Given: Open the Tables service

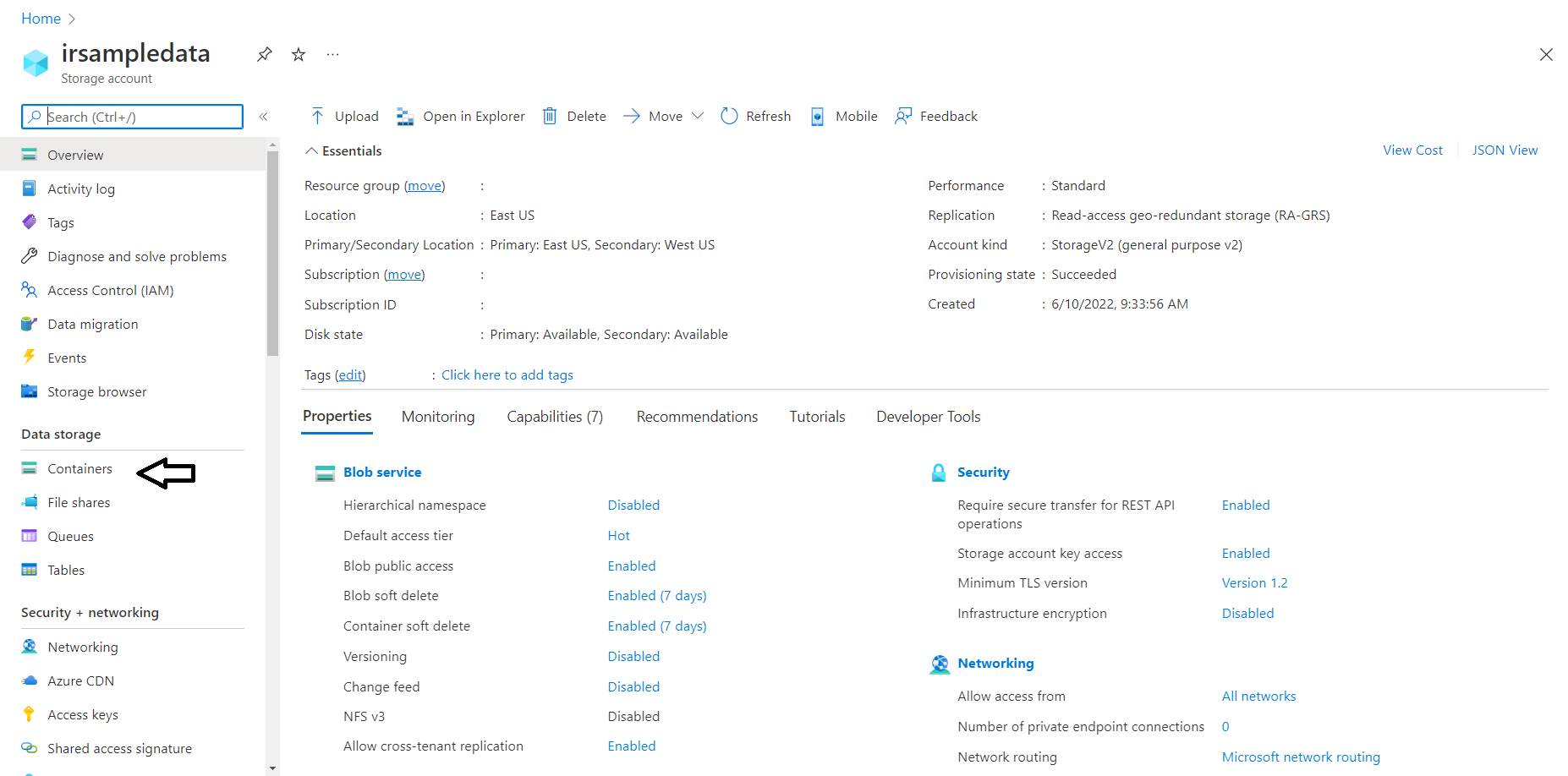Looking at the screenshot, I should (x=66, y=570).
